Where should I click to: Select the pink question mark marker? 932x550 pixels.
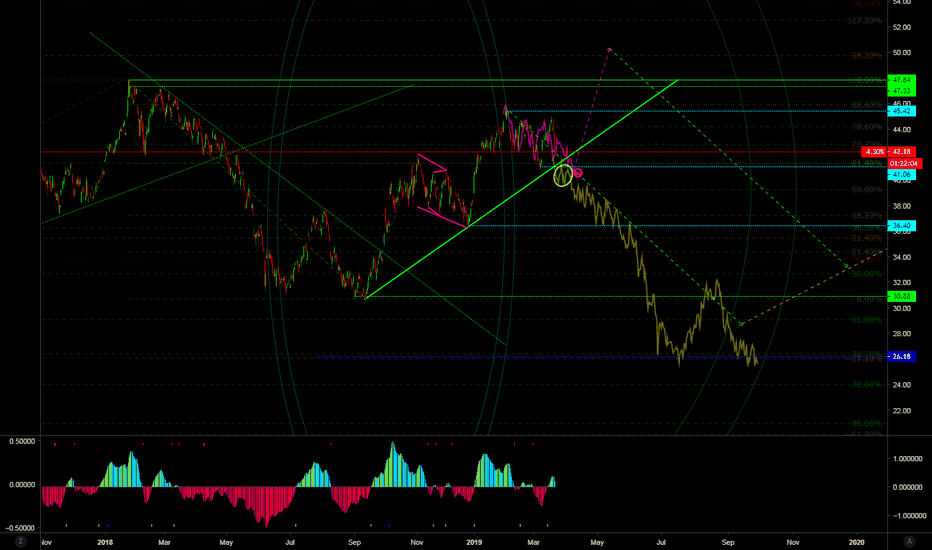(578, 173)
